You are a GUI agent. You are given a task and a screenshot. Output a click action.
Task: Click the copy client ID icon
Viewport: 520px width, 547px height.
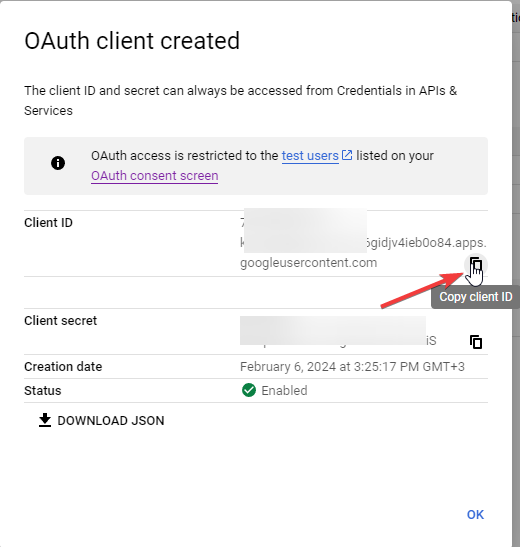point(476,264)
